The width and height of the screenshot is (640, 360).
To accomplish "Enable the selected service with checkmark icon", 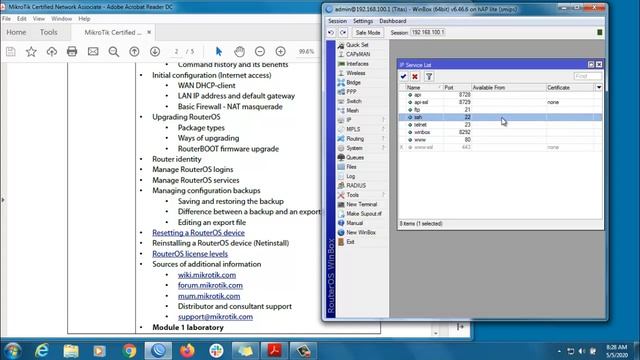I will pyautogui.click(x=403, y=76).
